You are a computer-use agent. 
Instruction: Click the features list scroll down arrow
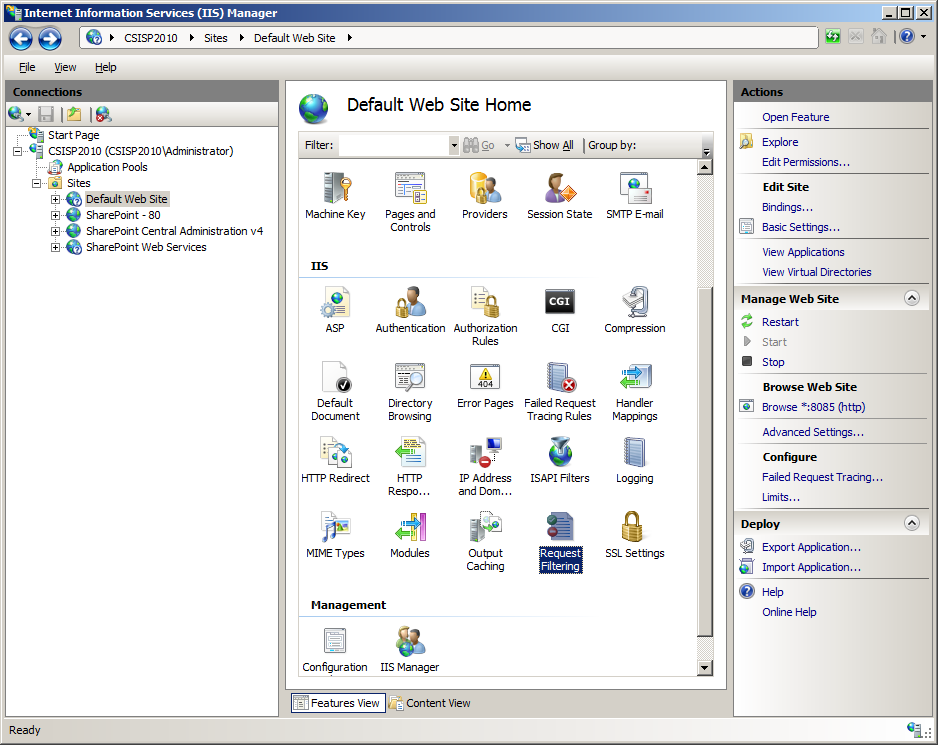(704, 668)
